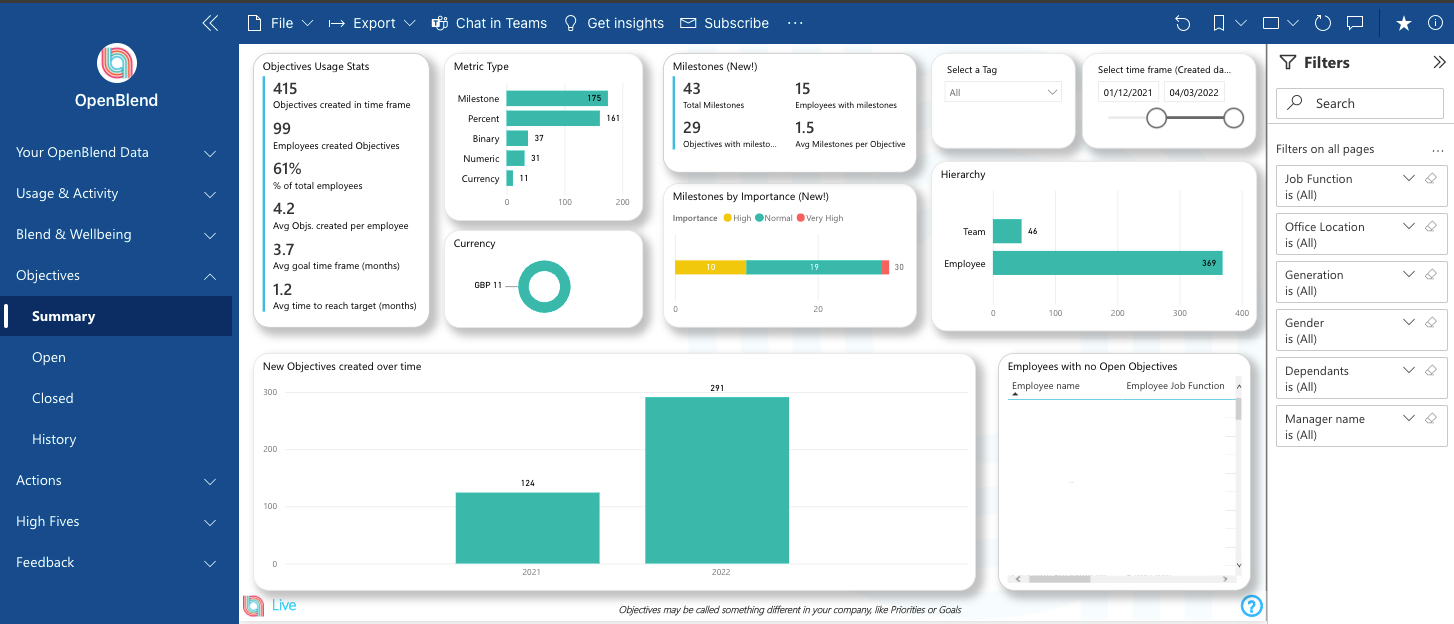The image size is (1454, 624).
Task: Click Employee Job Function column header
Action: pos(1175,386)
